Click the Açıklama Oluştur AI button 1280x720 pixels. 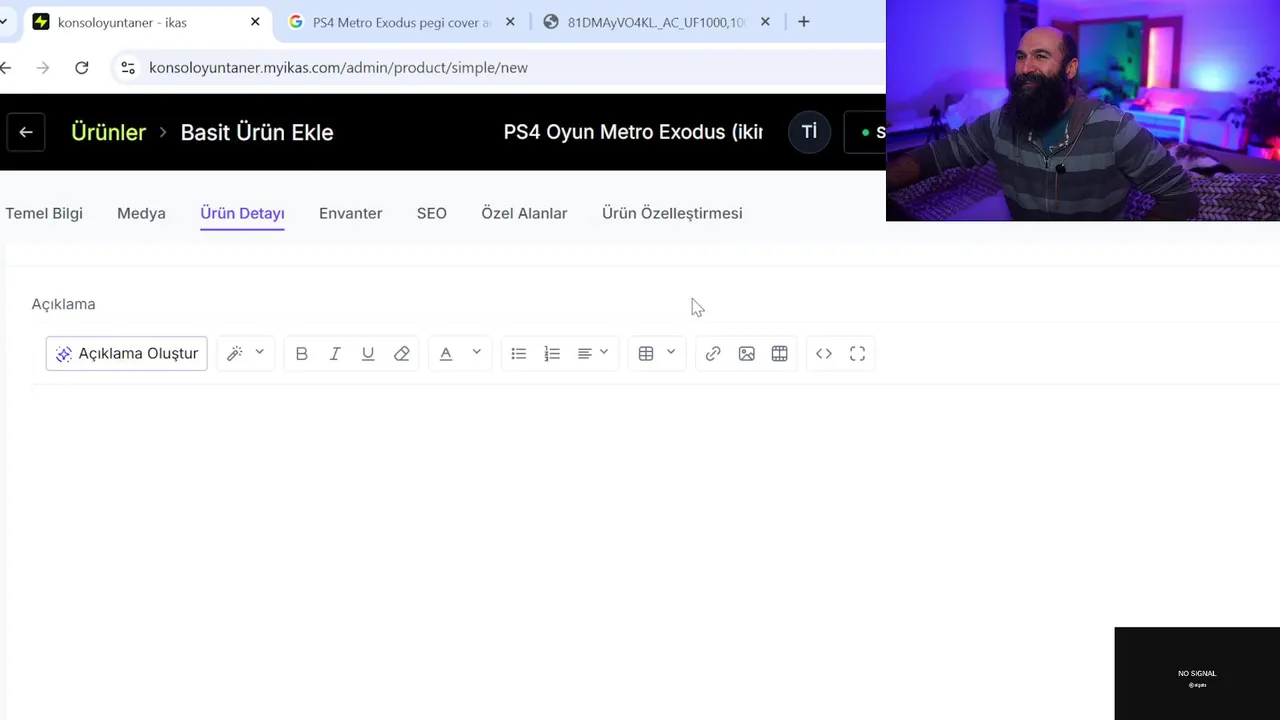click(x=126, y=354)
